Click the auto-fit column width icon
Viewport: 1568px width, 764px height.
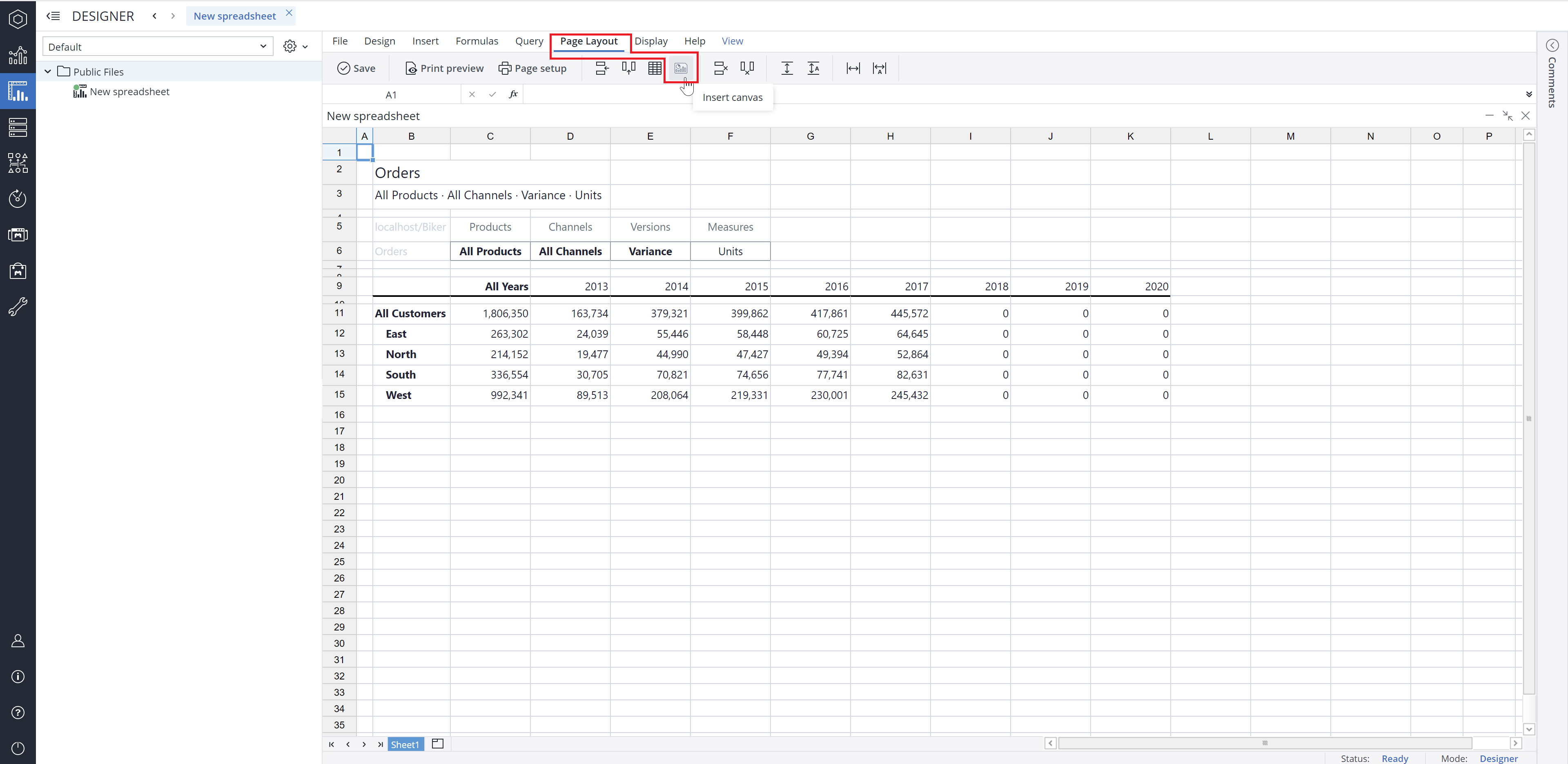(x=880, y=68)
